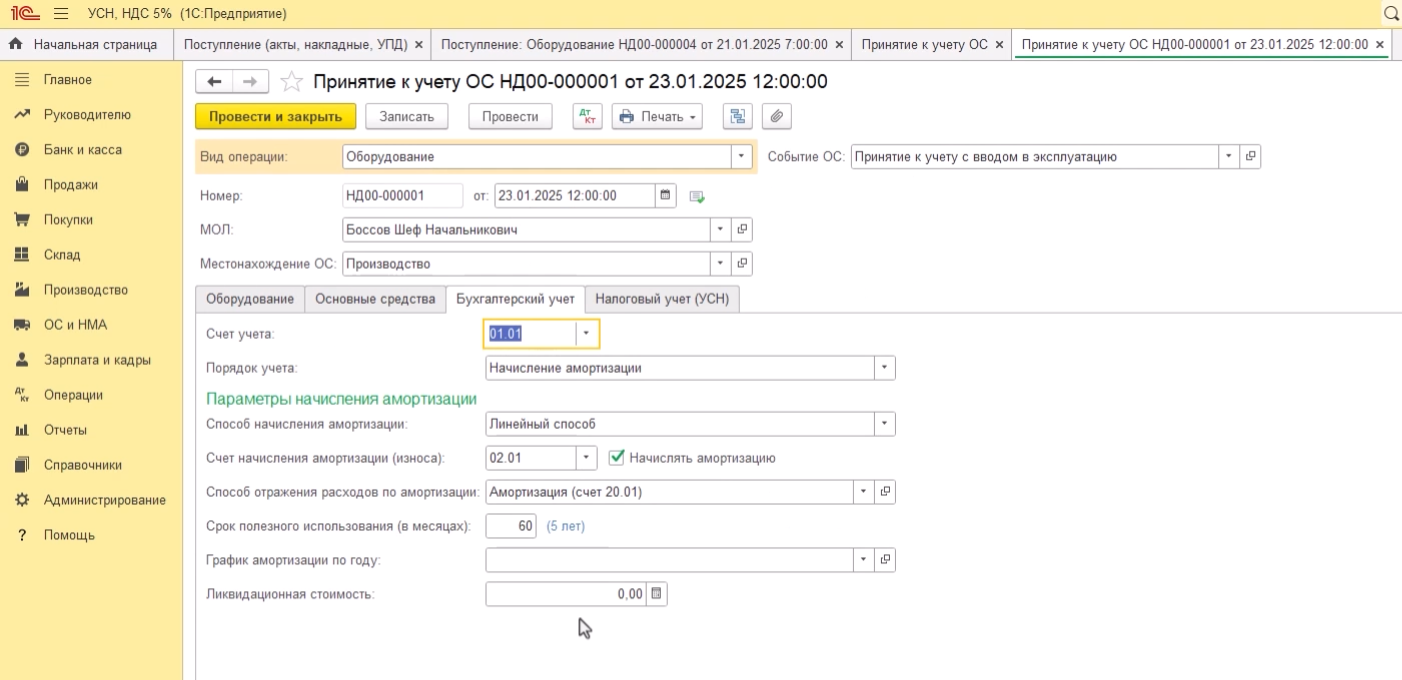The width and height of the screenshot is (1402, 680).
Task: Click the Срок полезного использования input field
Action: point(511,526)
